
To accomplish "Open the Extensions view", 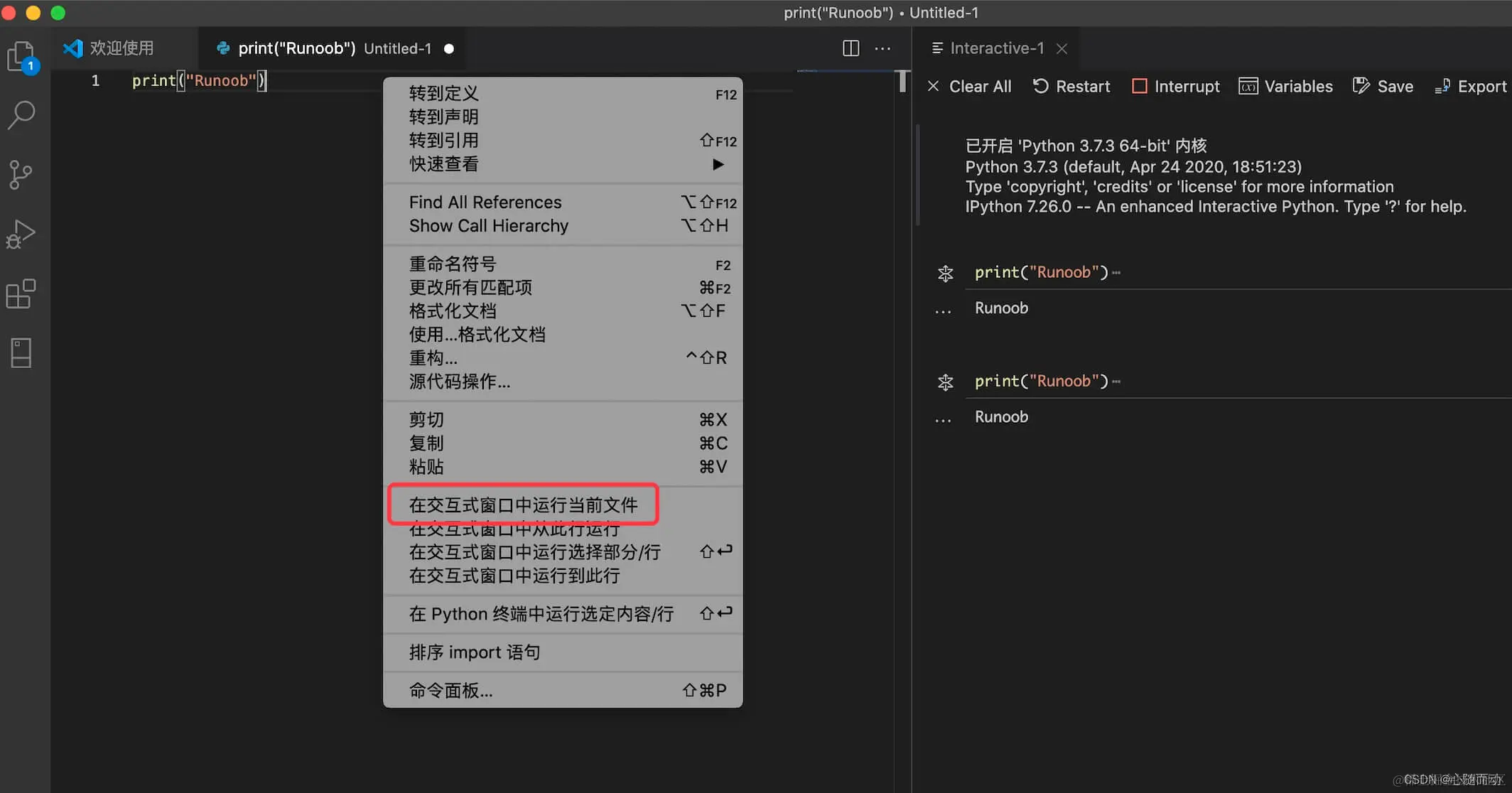I will coord(21,293).
